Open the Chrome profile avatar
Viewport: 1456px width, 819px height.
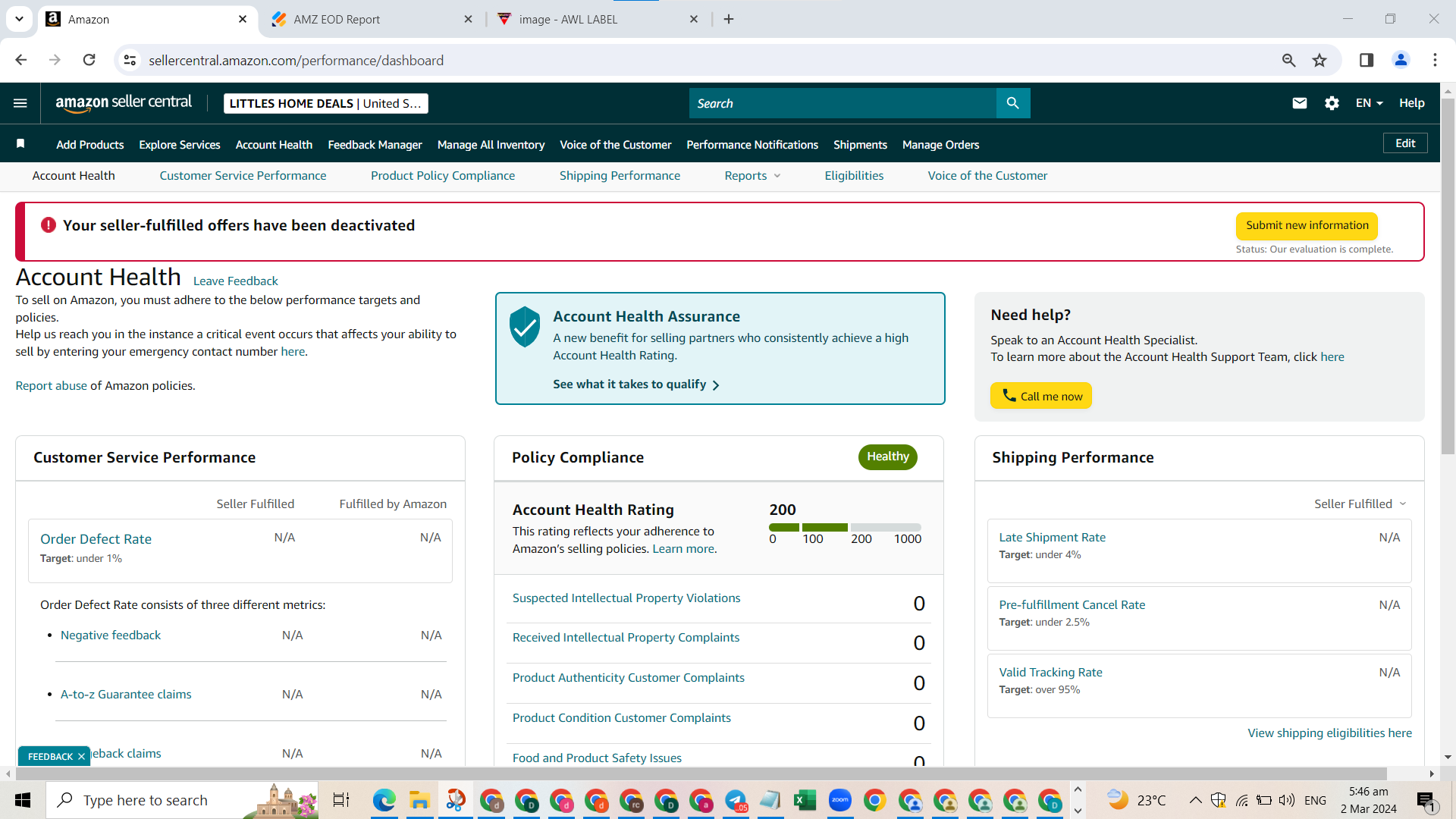[x=1401, y=60]
